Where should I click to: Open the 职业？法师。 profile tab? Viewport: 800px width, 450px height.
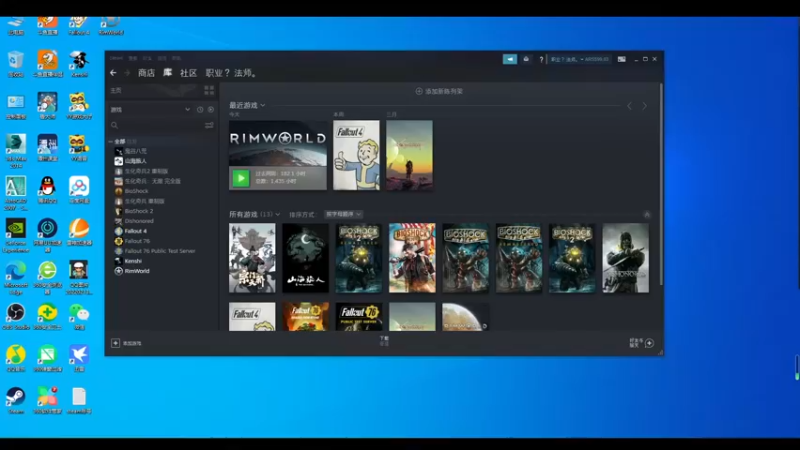coord(232,73)
